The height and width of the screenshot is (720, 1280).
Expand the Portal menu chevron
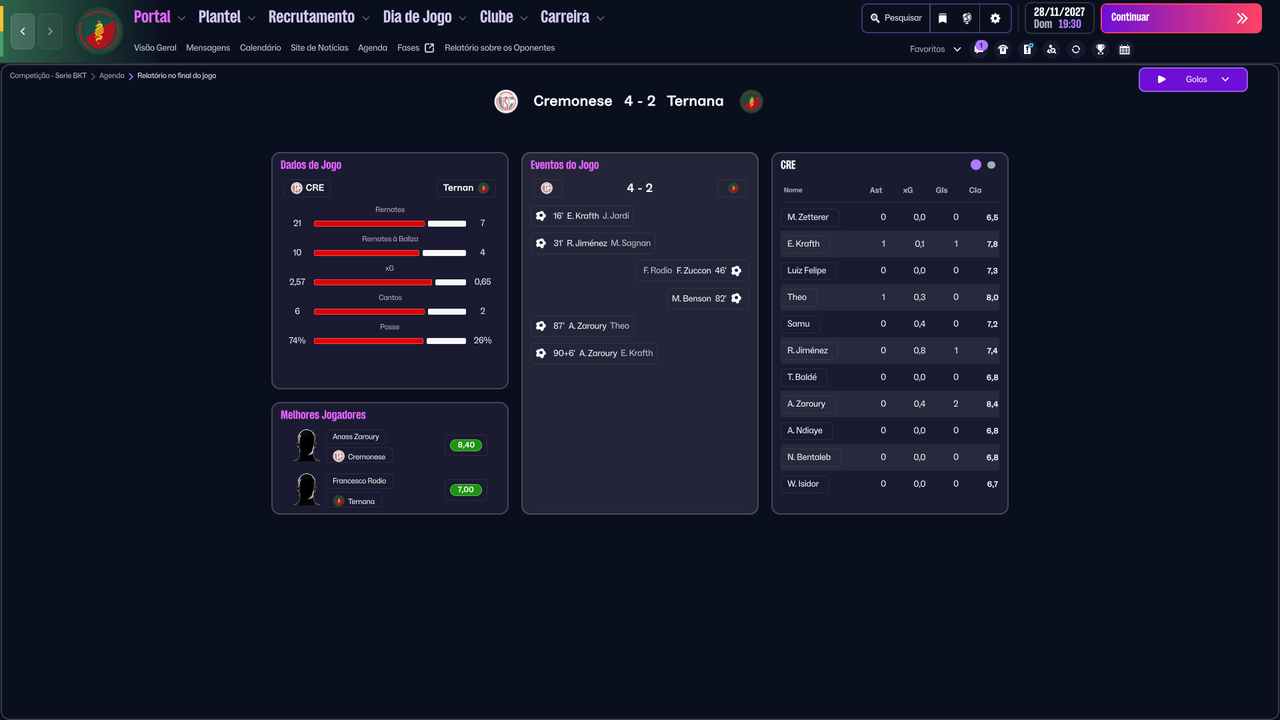tap(182, 18)
